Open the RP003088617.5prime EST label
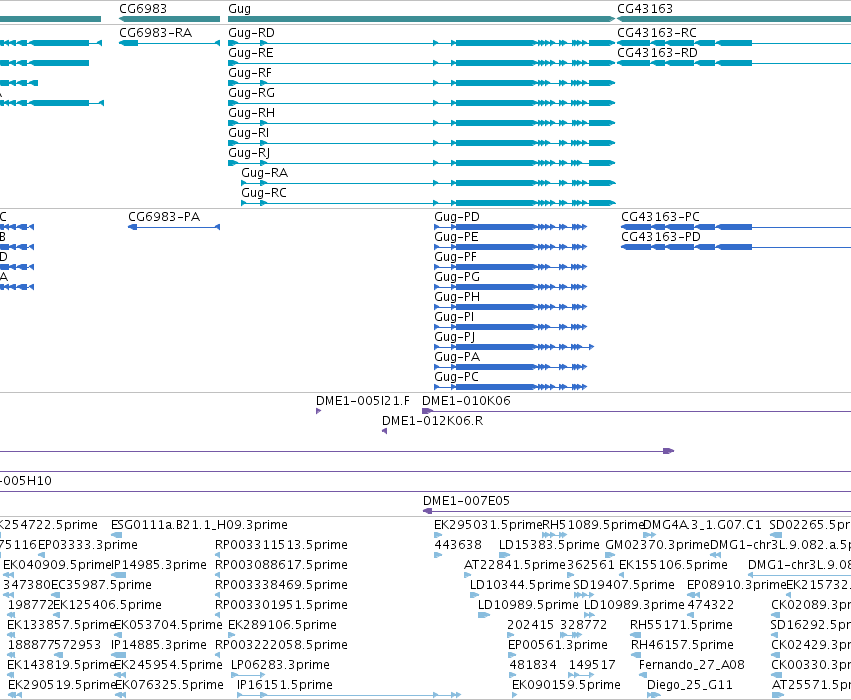 (x=281, y=565)
